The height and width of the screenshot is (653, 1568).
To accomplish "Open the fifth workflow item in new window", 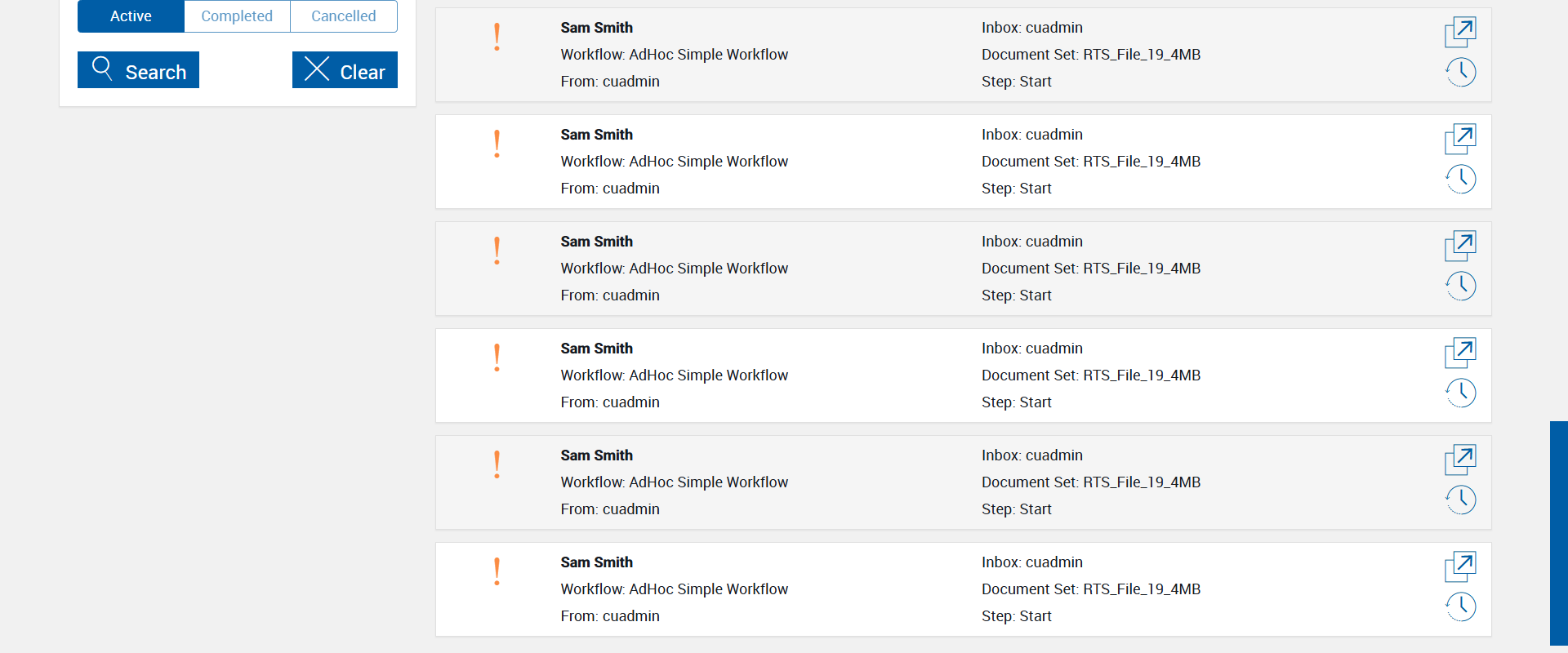I will [1460, 460].
